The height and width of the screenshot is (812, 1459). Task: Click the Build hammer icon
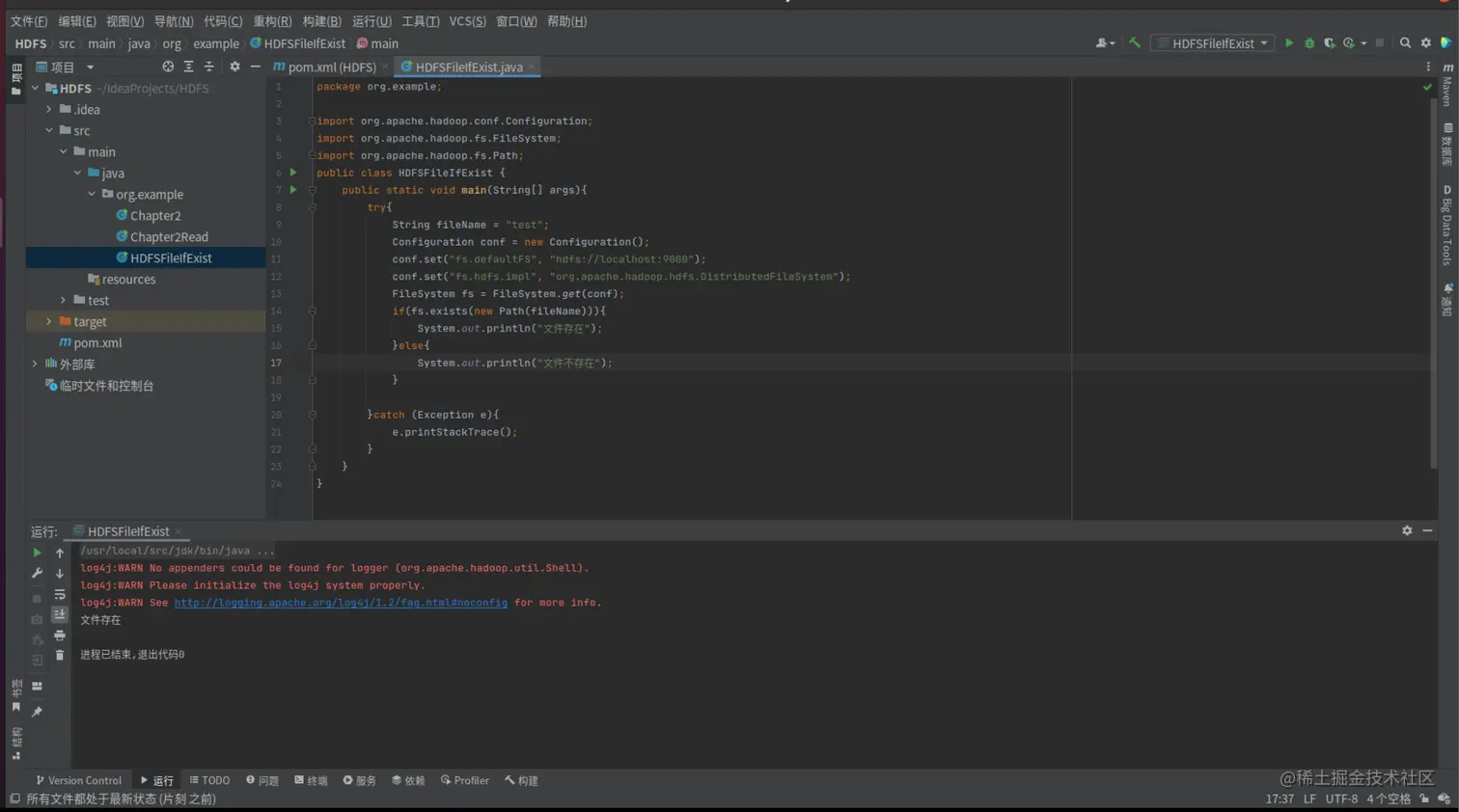(1135, 43)
